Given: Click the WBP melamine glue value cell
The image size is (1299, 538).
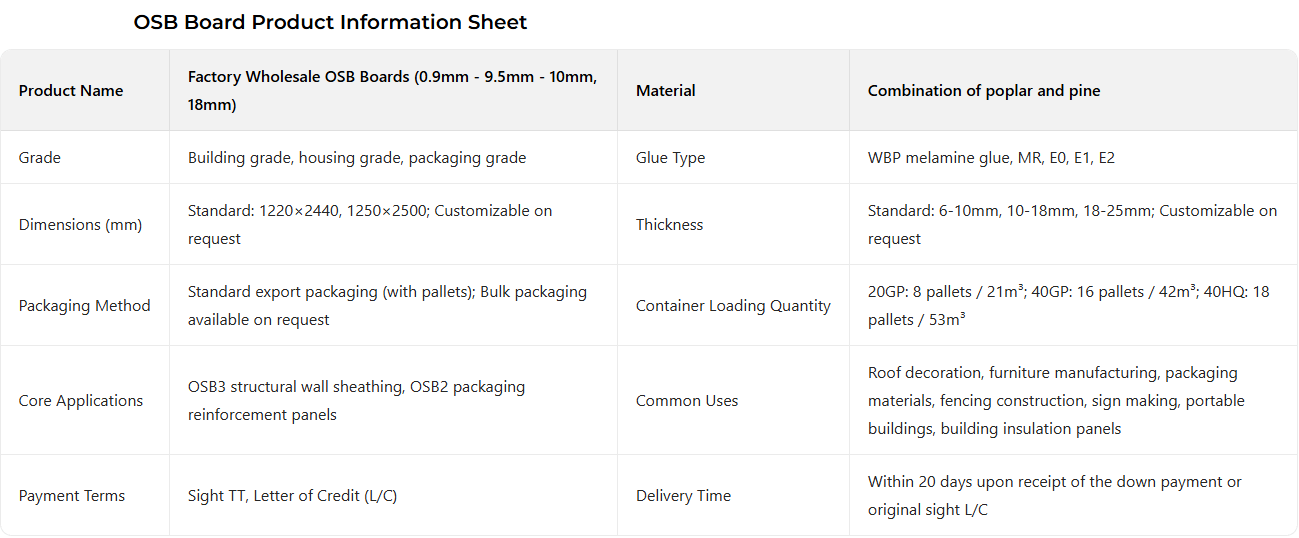Looking at the screenshot, I should [991, 158].
